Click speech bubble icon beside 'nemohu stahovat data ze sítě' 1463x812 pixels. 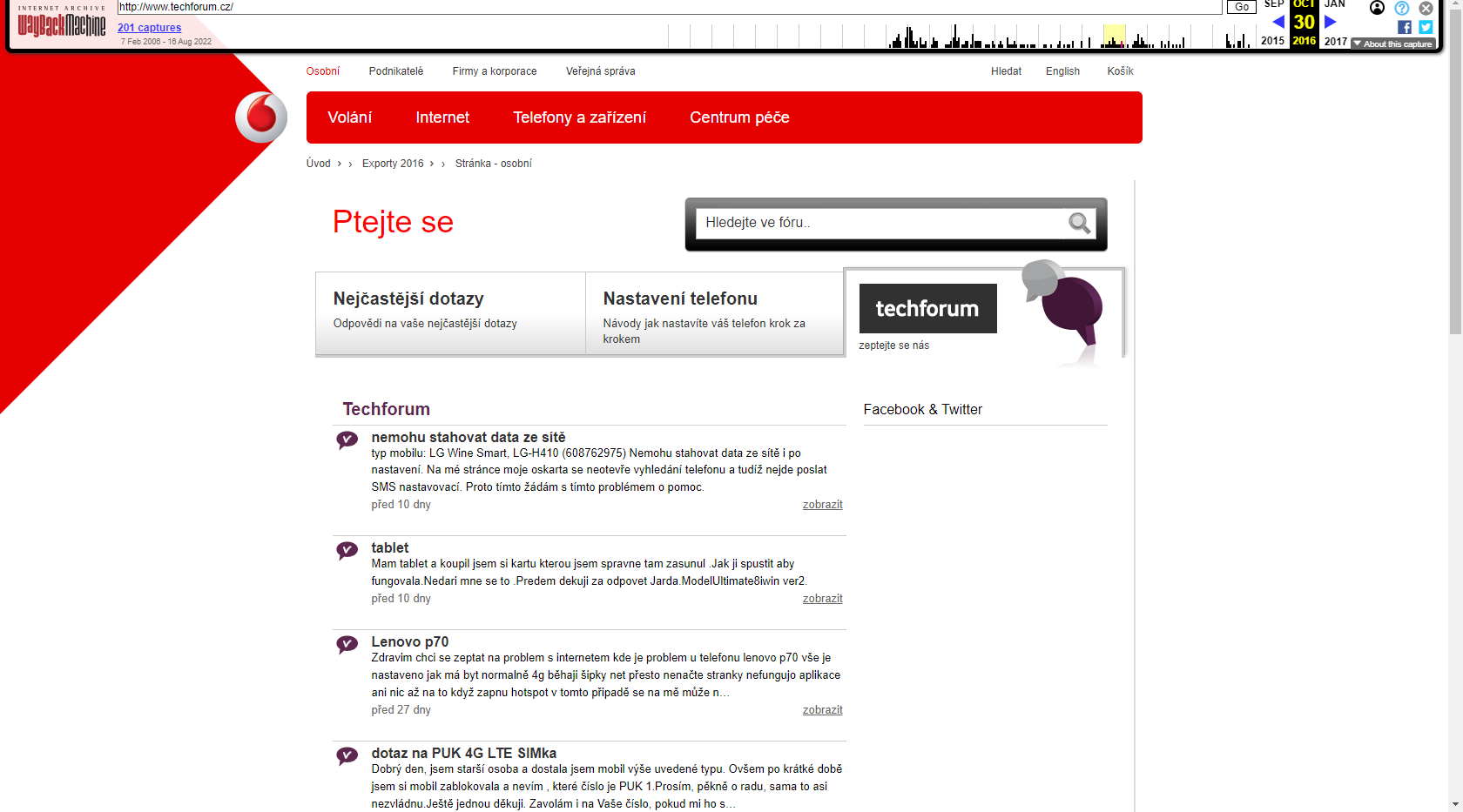pos(347,440)
